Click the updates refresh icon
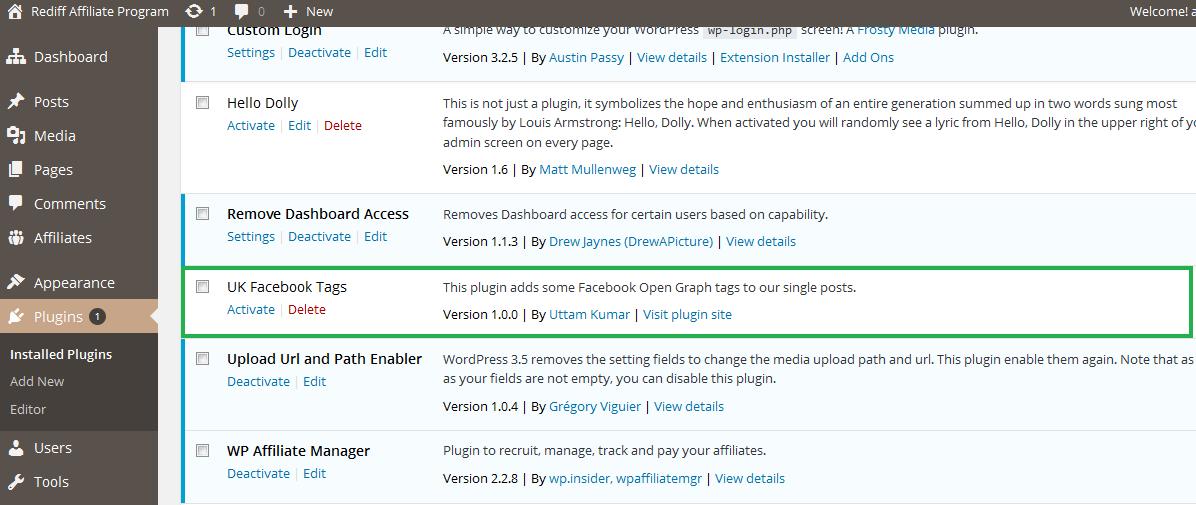 (194, 11)
